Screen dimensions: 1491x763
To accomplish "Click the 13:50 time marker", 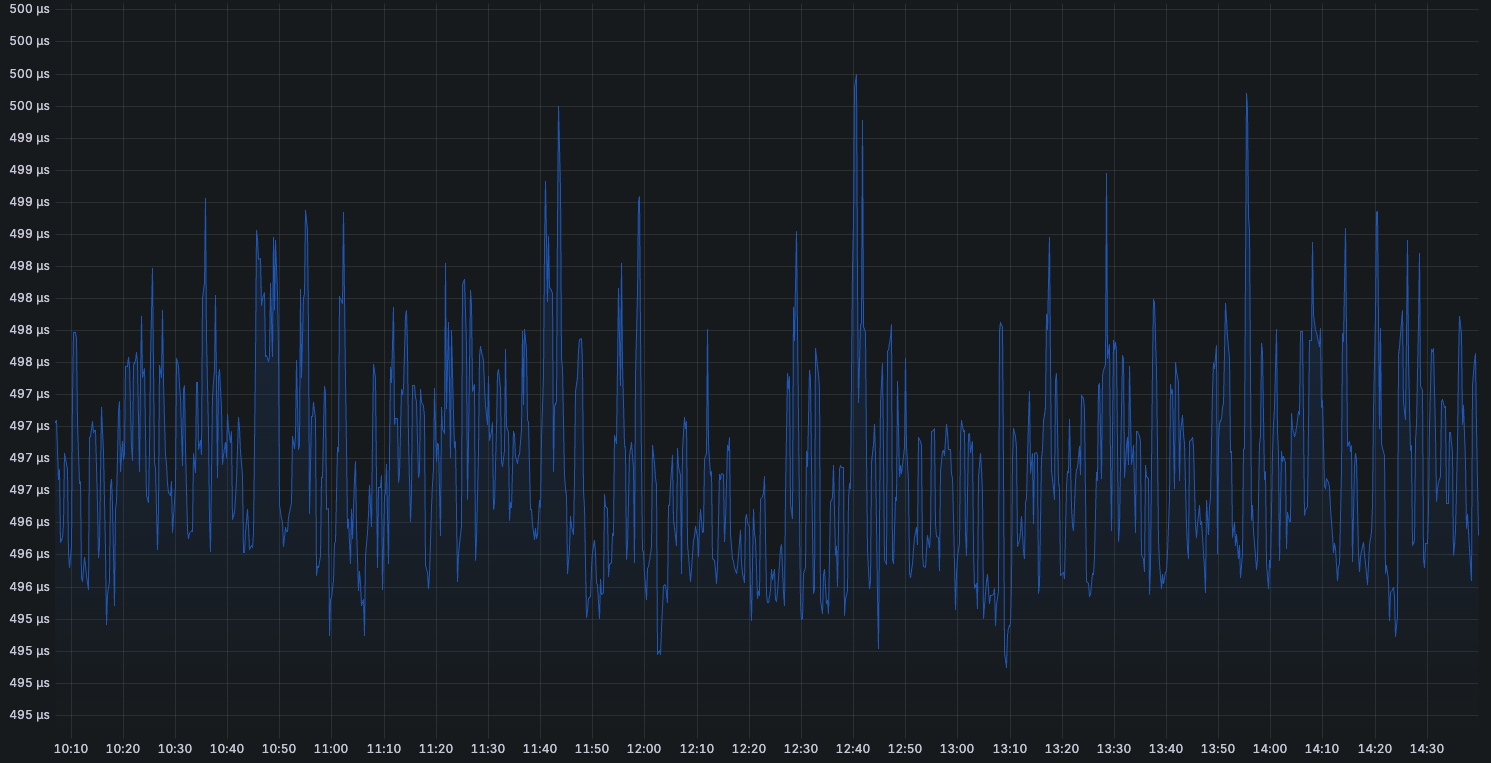I will 1218,749.
